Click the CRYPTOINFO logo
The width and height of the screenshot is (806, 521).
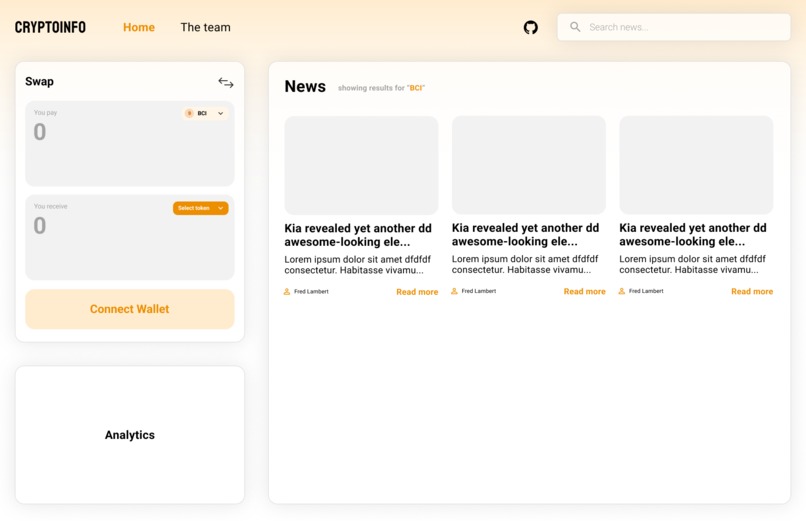[x=50, y=27]
